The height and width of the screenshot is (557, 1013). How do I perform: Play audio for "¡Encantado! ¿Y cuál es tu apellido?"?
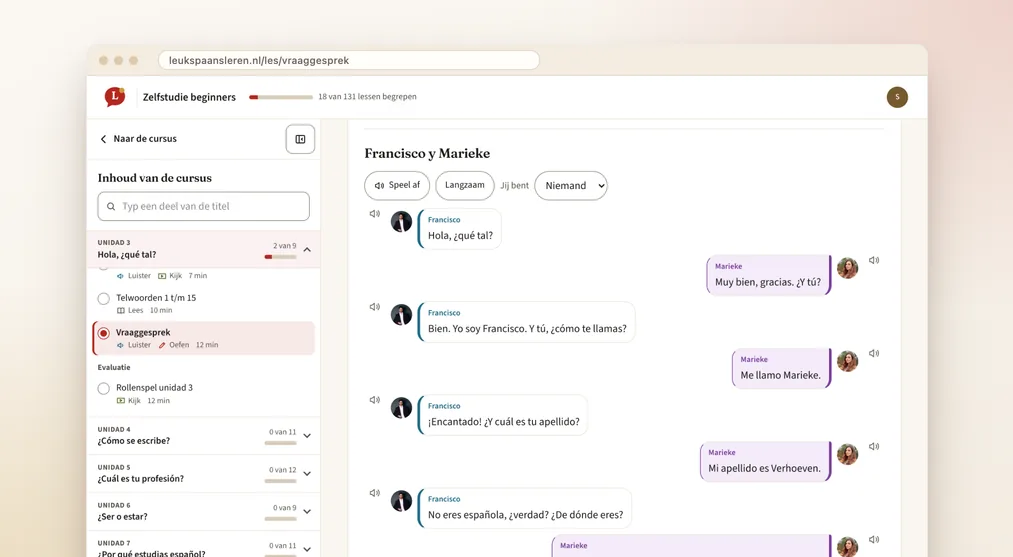click(x=375, y=400)
